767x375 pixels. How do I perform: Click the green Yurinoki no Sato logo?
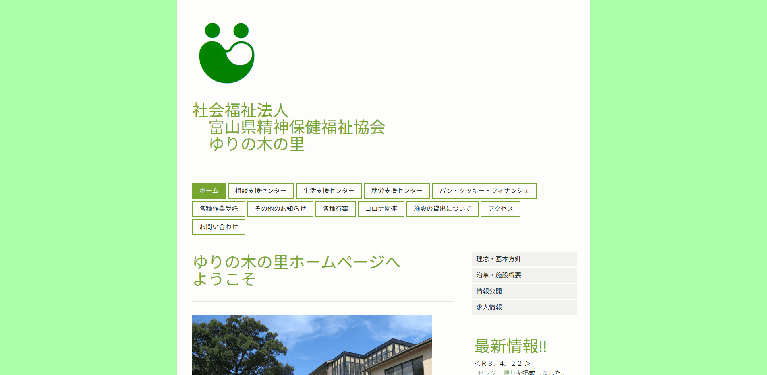pyautogui.click(x=226, y=53)
